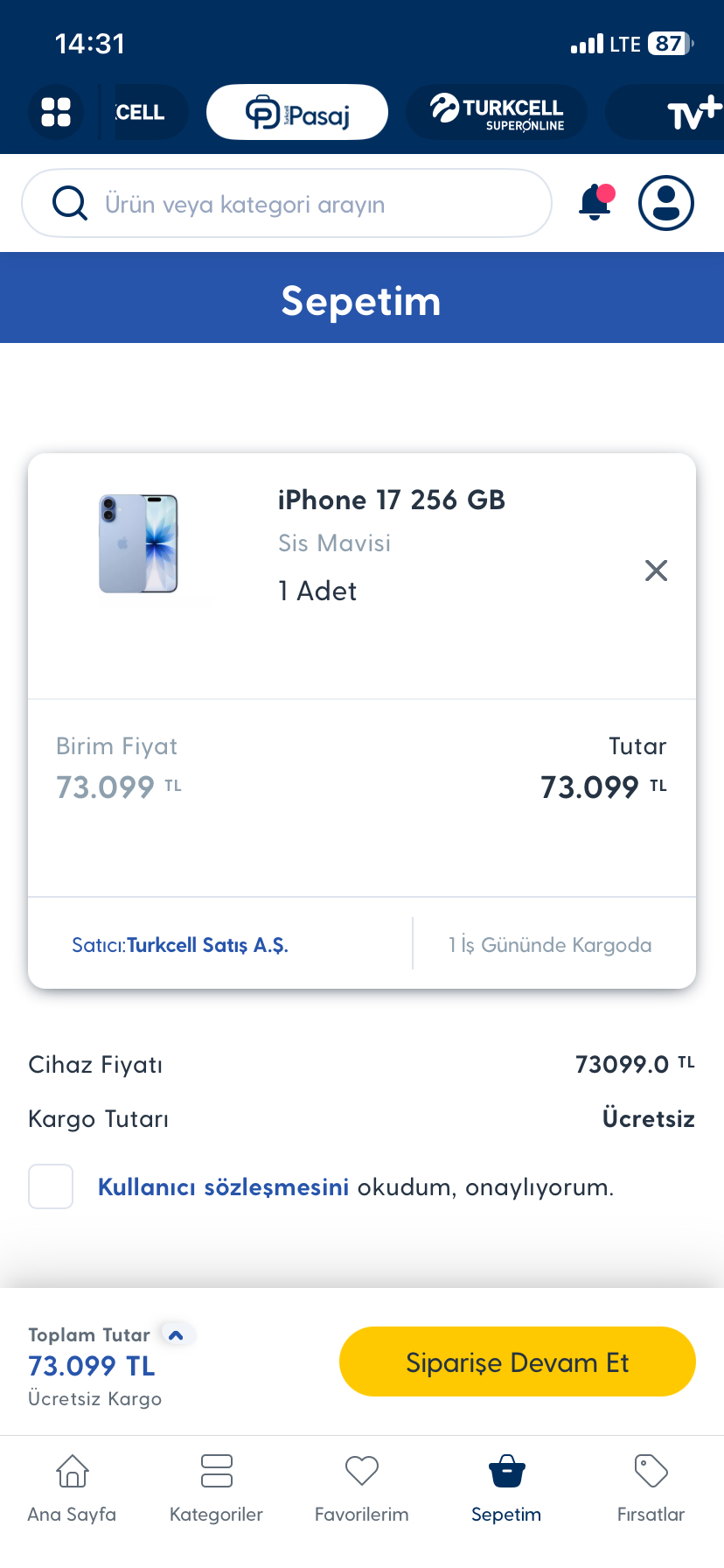Image resolution: width=724 pixels, height=1568 pixels.
Task: Remove iPhone 17 with the X icon
Action: tap(656, 570)
